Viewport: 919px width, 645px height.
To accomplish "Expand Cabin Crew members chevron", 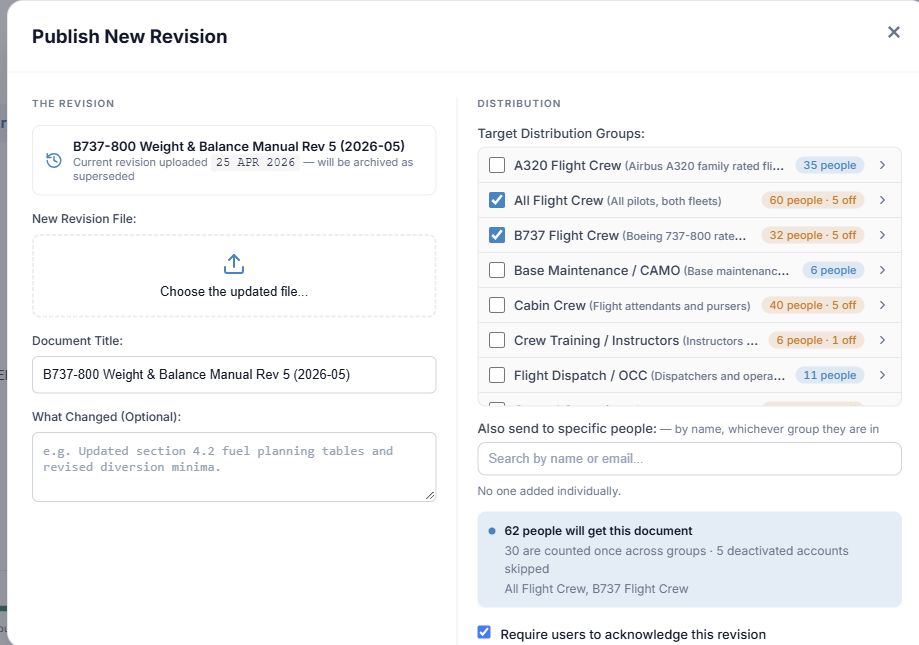I will 882,305.
